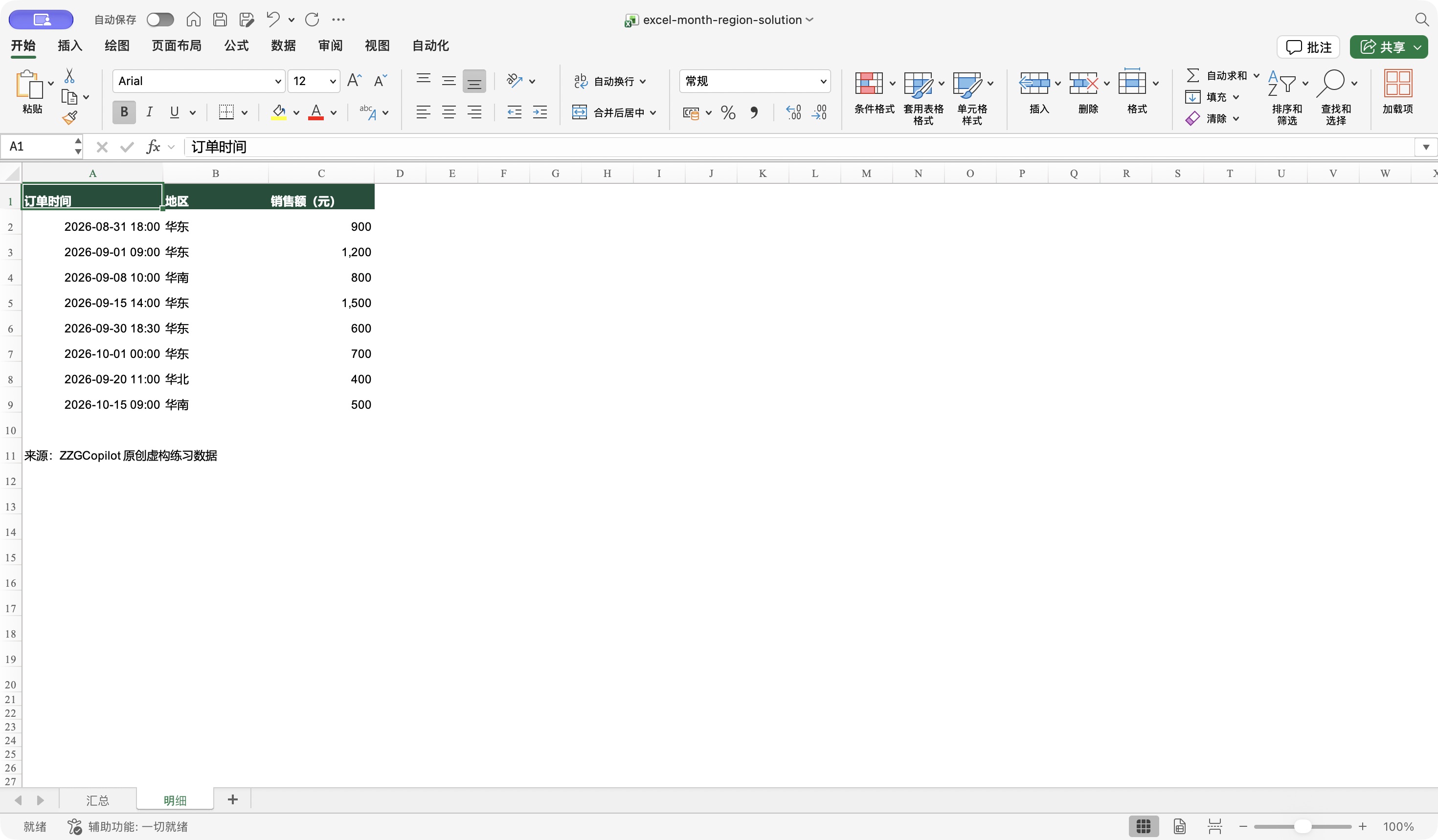
Task: Toggle Italic formatting
Action: [x=150, y=112]
